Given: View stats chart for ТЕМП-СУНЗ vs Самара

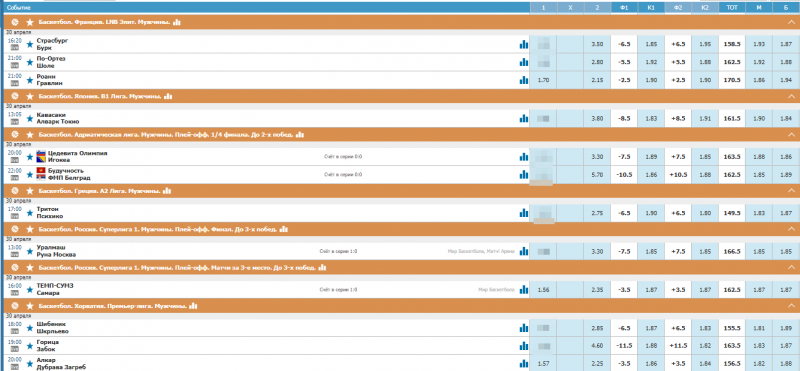Looking at the screenshot, I should tap(523, 290).
